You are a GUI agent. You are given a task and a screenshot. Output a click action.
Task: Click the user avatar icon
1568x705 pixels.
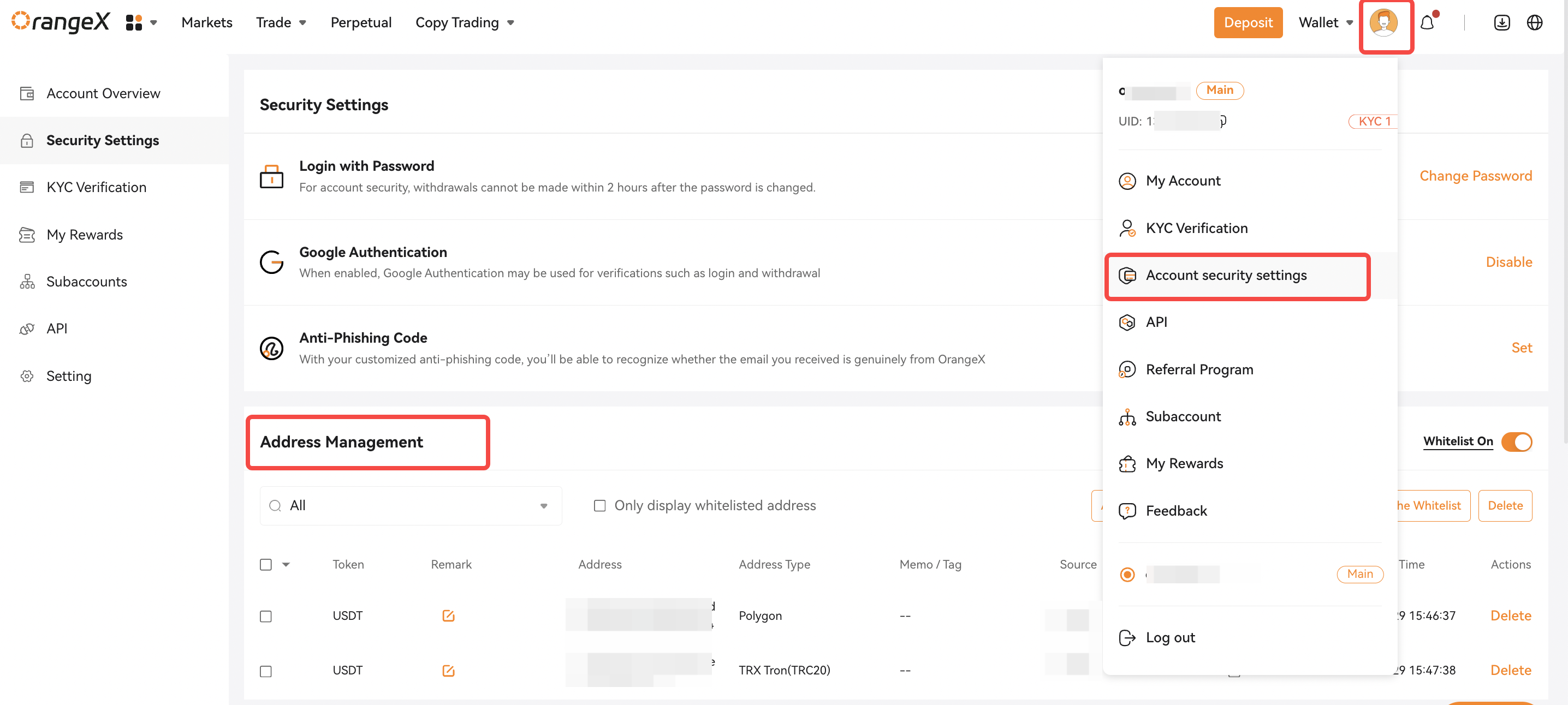(1383, 22)
